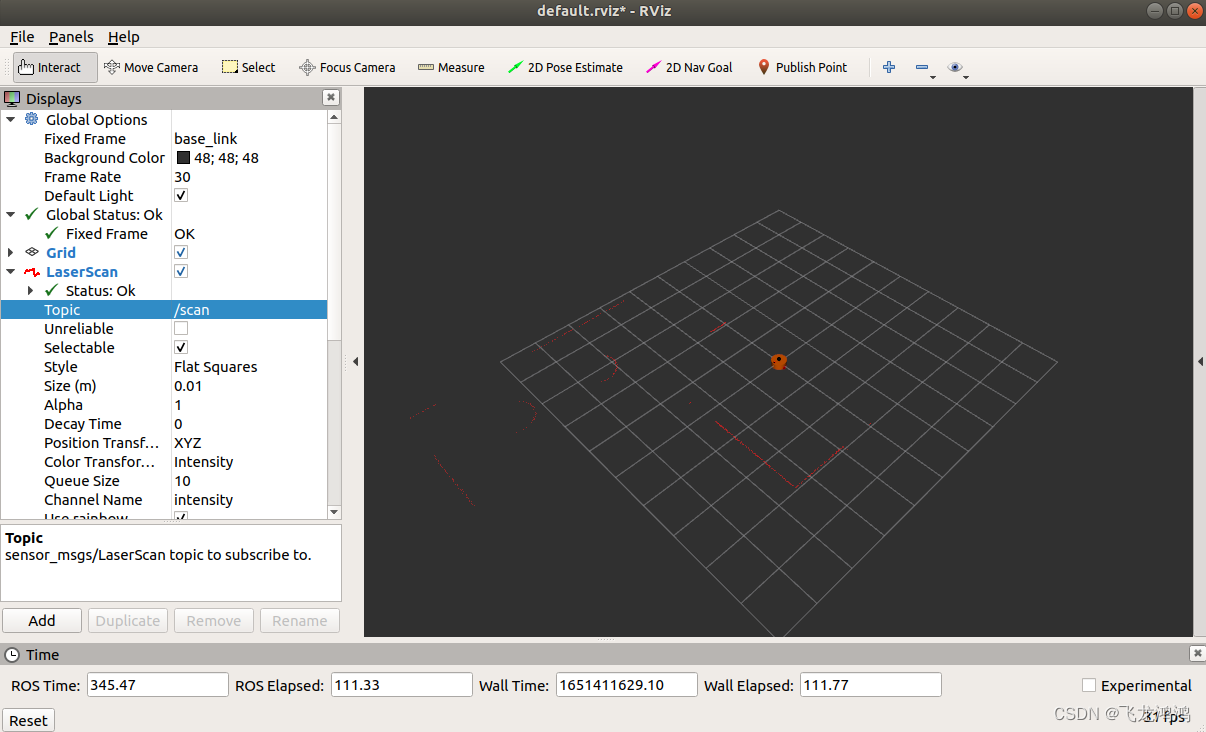Click the blue plus add-tool icon
The height and width of the screenshot is (732, 1206).
pos(888,67)
